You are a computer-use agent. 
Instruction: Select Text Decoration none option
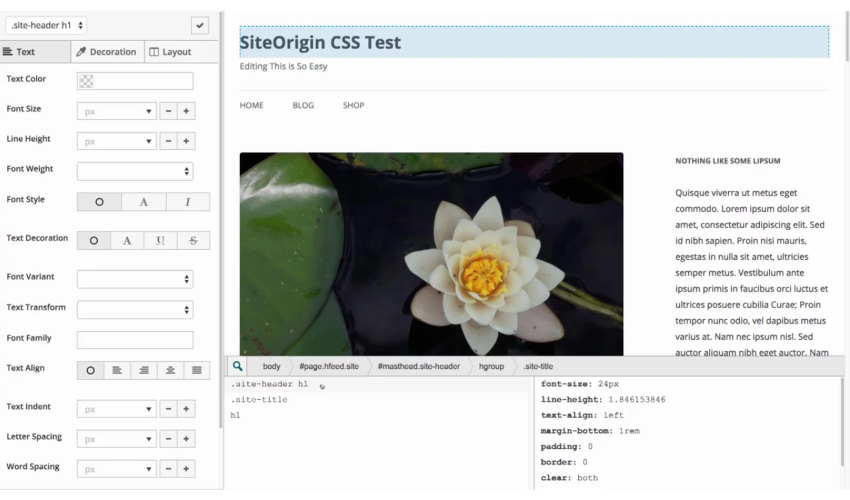[x=94, y=240]
